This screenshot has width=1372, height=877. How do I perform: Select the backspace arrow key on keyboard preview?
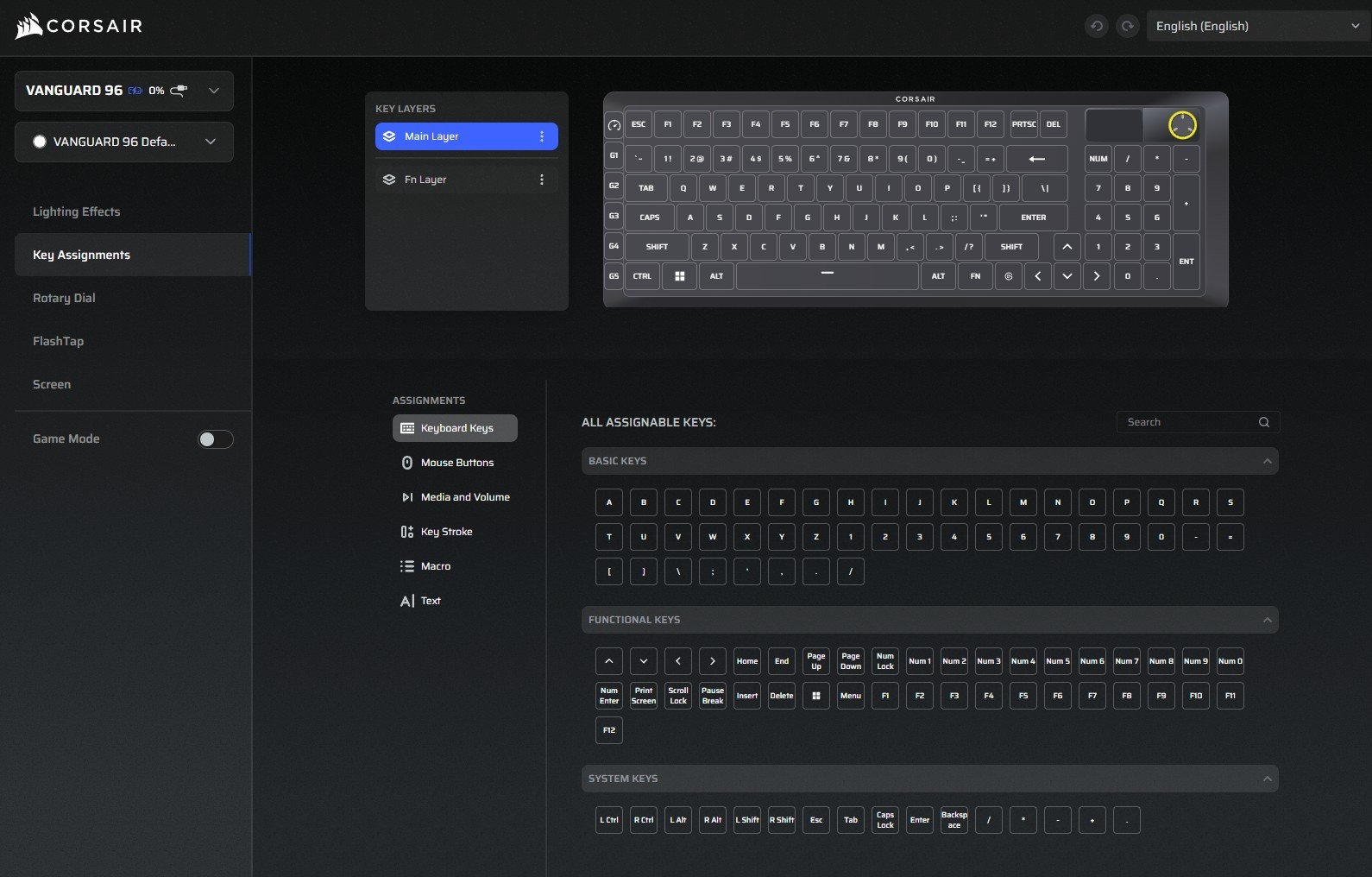pos(1037,159)
